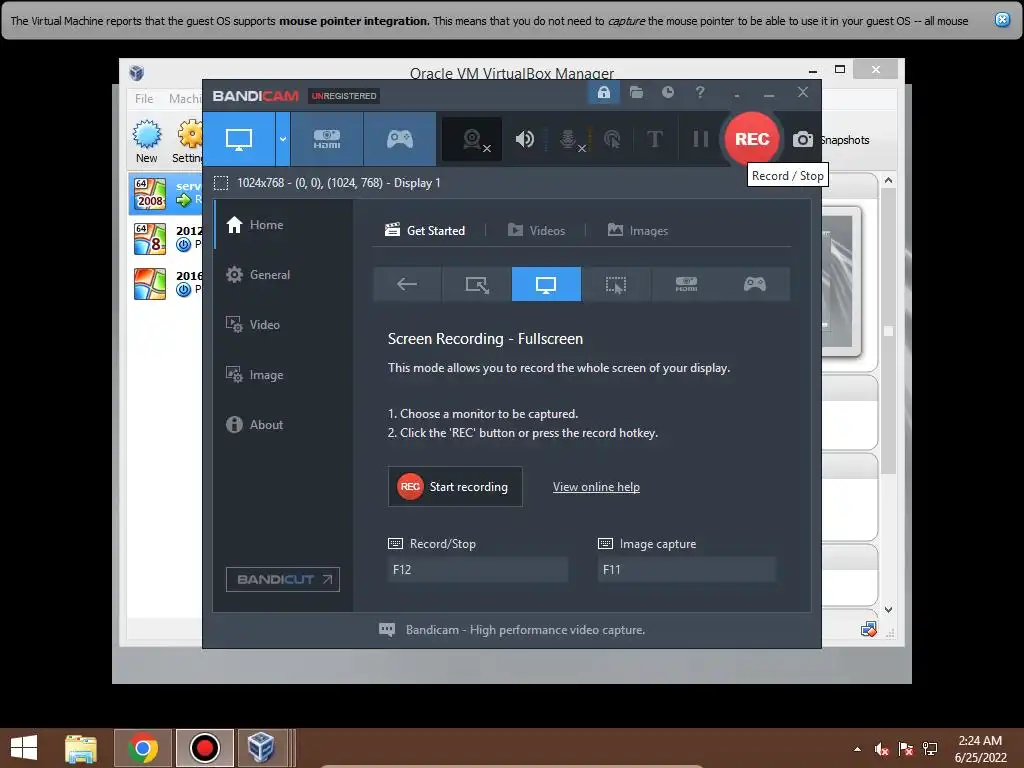This screenshot has width=1024, height=768.
Task: Toggle mouse click effect icon
Action: tap(613, 139)
